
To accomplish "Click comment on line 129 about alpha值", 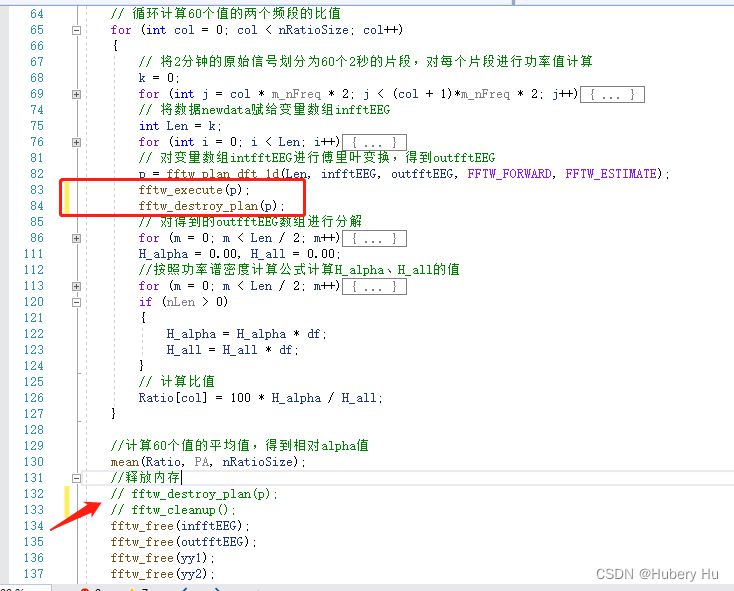I will click(240, 445).
